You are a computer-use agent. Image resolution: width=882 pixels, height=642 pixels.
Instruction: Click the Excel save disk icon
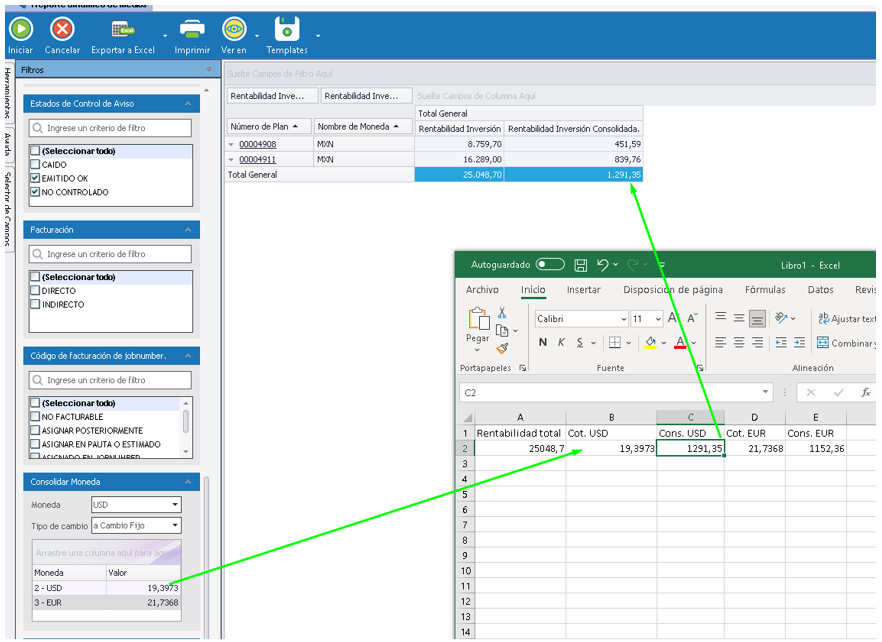click(x=581, y=265)
